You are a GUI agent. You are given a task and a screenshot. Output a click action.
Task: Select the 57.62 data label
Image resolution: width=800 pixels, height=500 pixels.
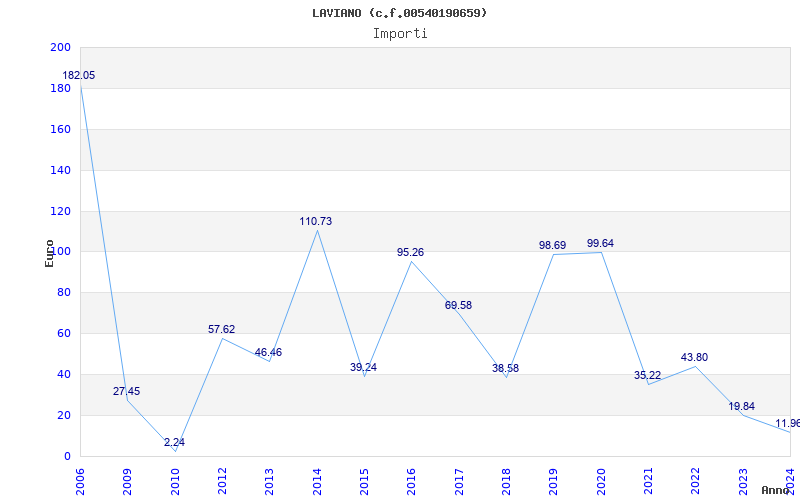pos(221,329)
